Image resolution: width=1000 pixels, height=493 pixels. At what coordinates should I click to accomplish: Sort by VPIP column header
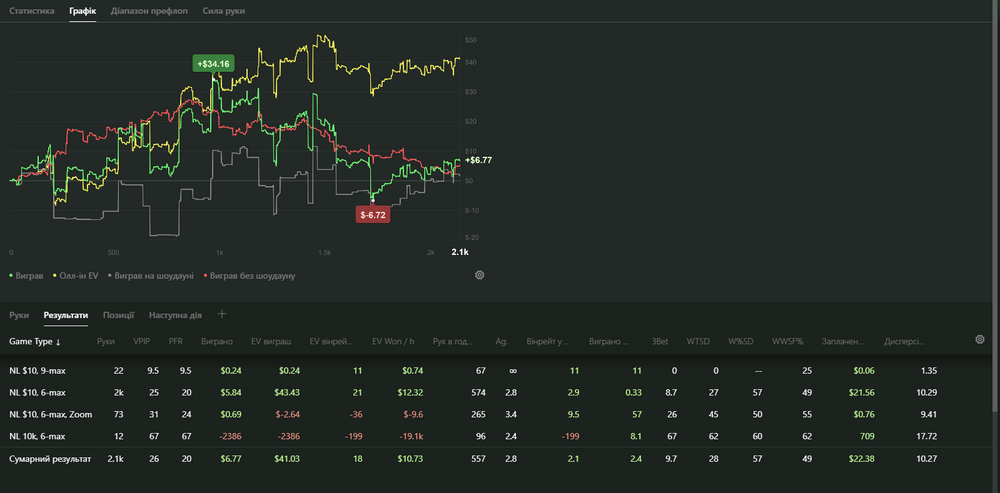point(141,341)
